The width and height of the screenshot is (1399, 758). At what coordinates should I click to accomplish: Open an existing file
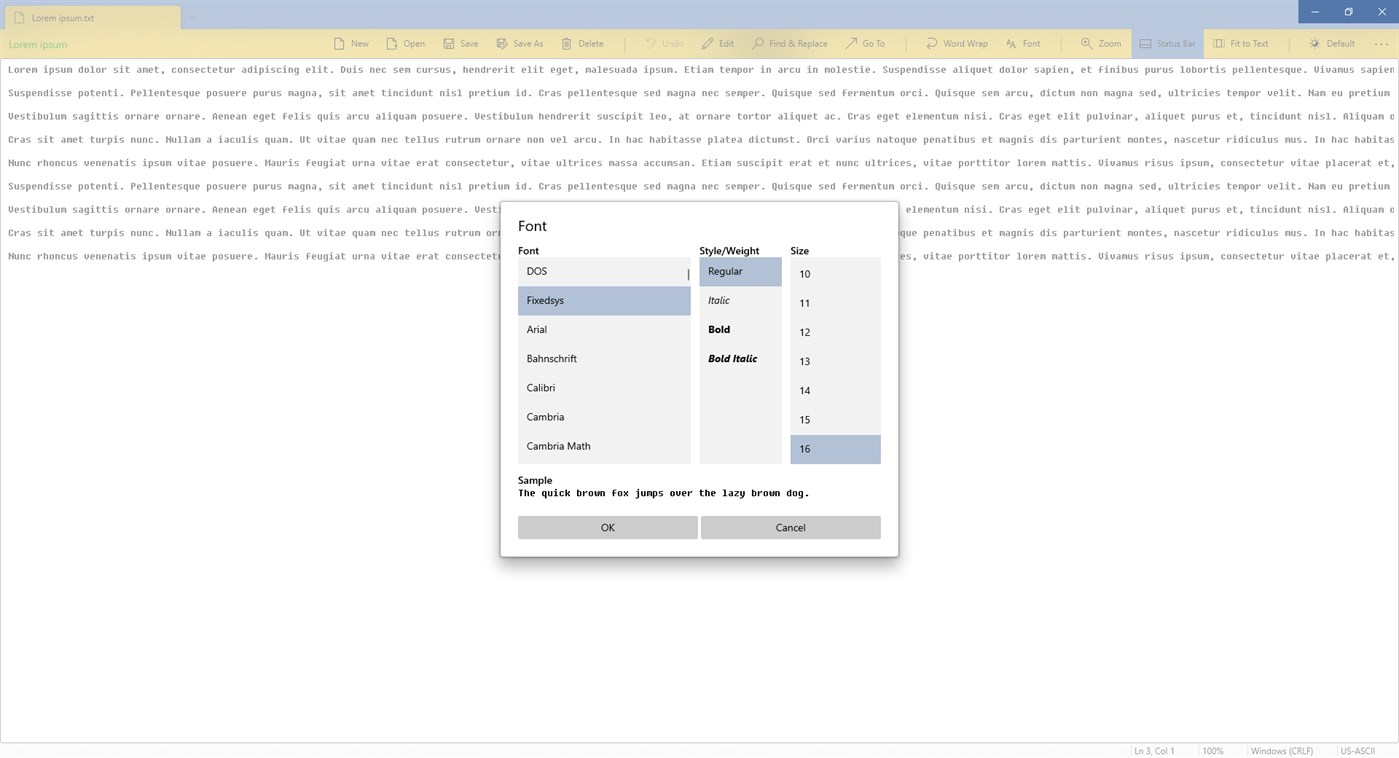tap(405, 43)
